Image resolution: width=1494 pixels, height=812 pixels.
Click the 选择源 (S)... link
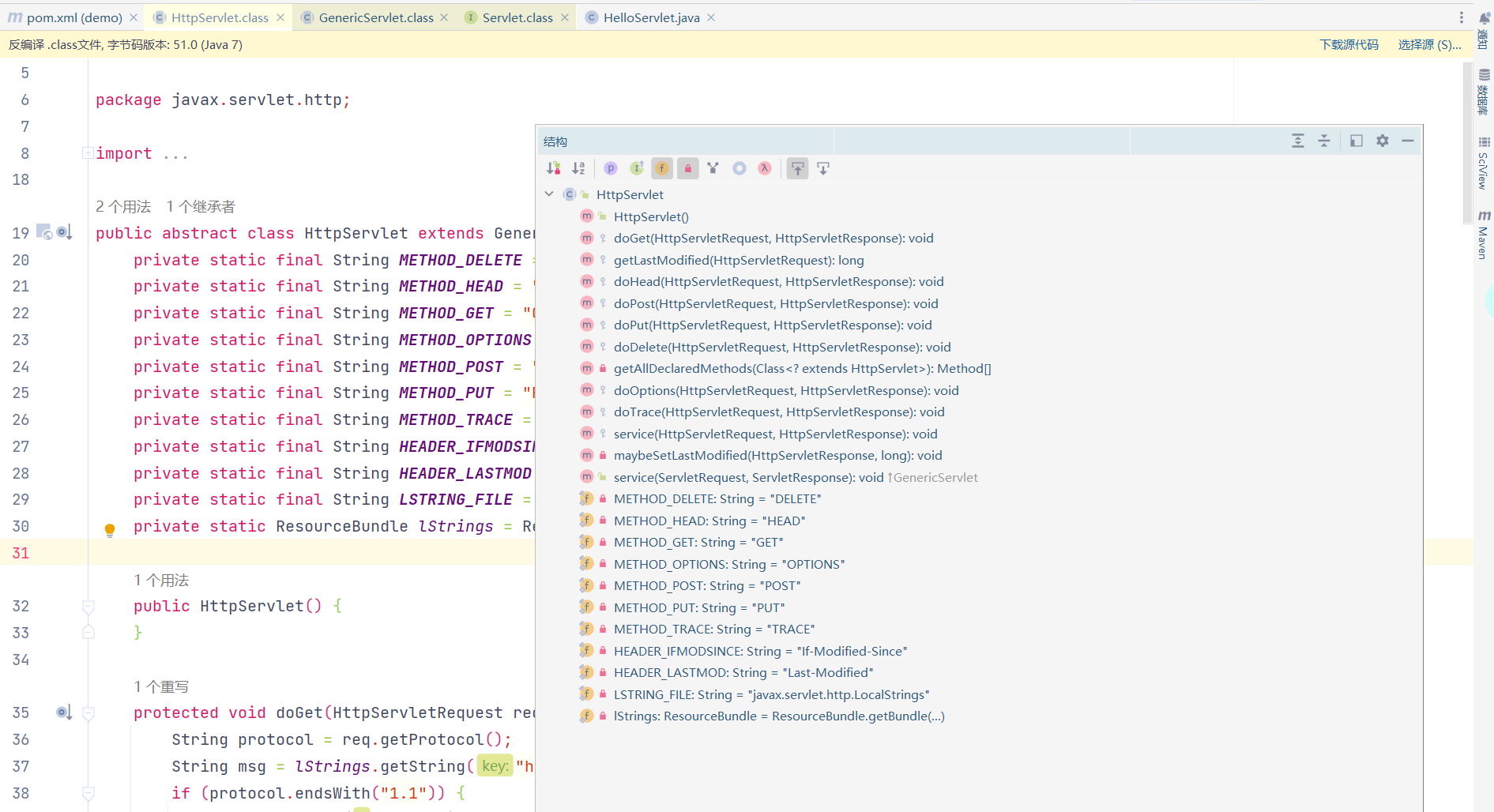pos(1429,45)
